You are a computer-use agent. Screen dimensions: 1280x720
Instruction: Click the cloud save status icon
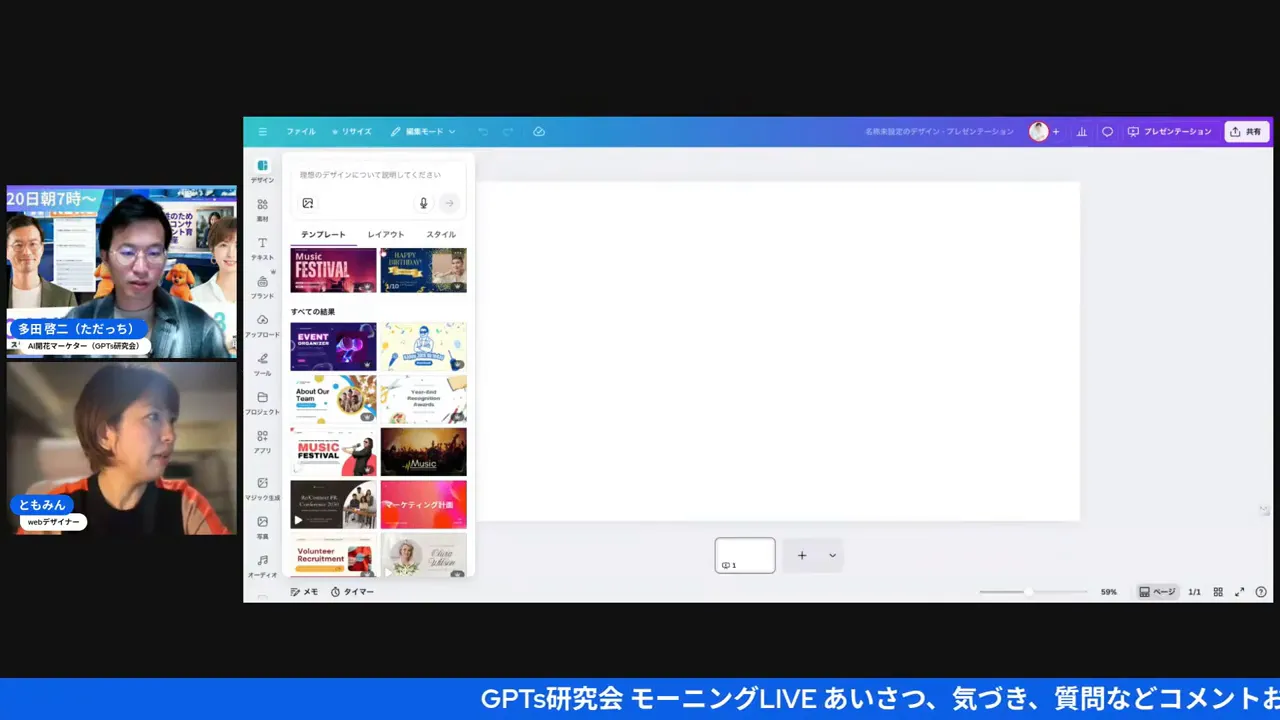click(x=539, y=132)
